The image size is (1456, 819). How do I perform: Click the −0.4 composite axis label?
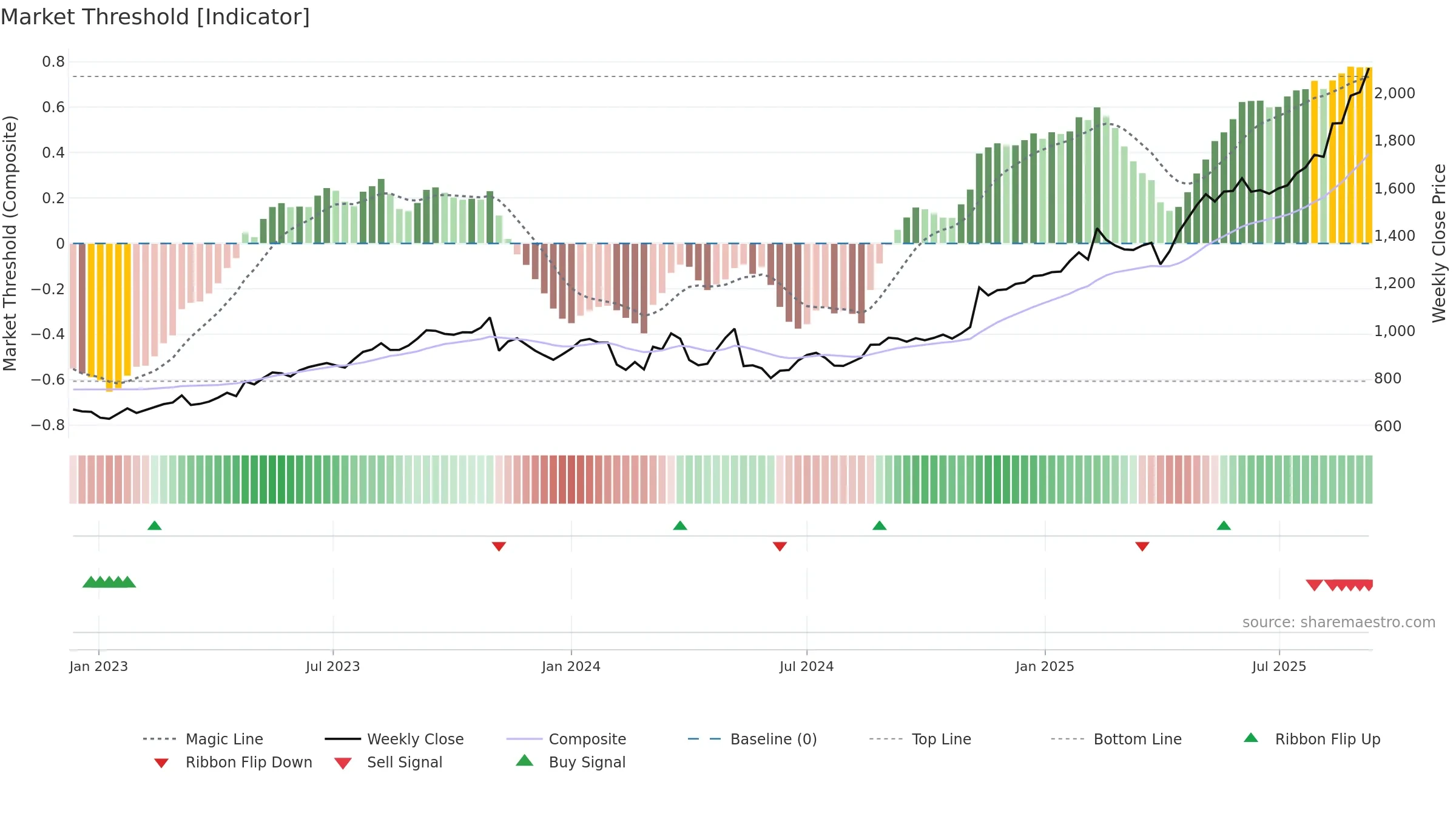(x=48, y=334)
